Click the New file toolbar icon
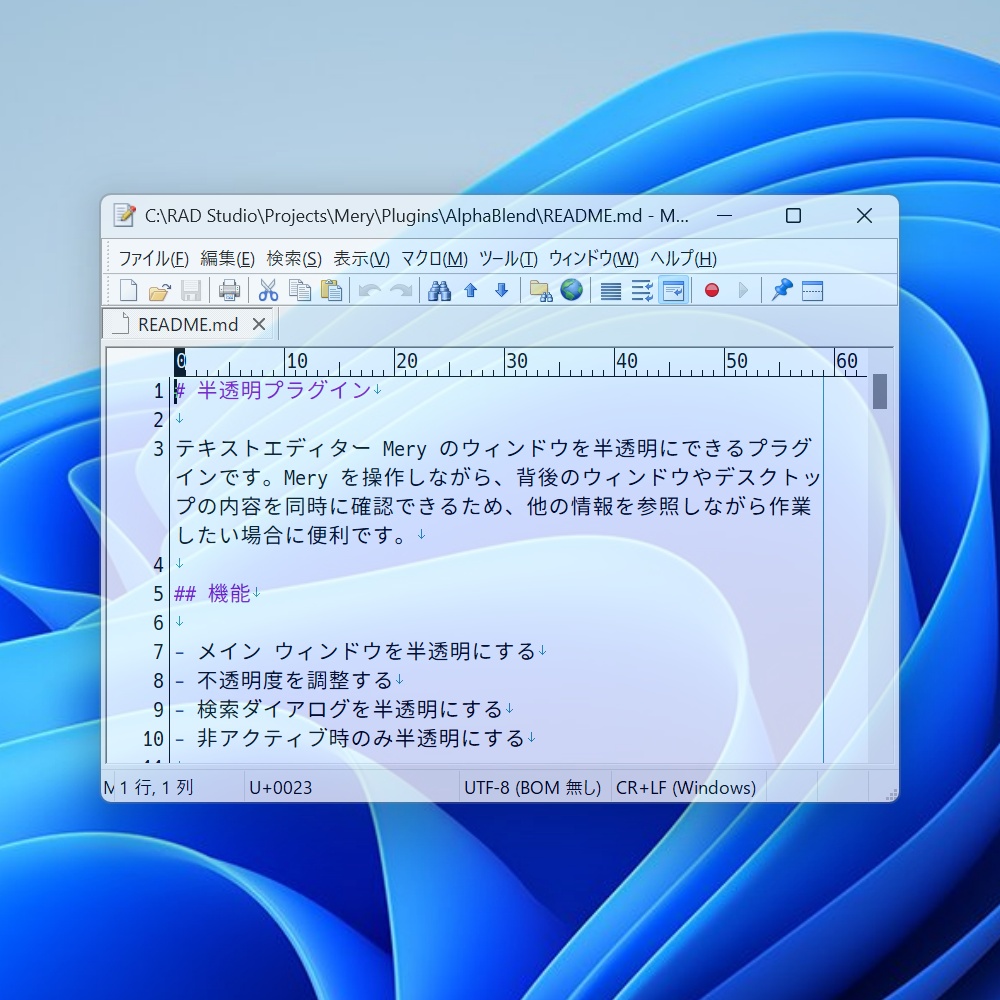This screenshot has height=1000, width=1000. (128, 291)
